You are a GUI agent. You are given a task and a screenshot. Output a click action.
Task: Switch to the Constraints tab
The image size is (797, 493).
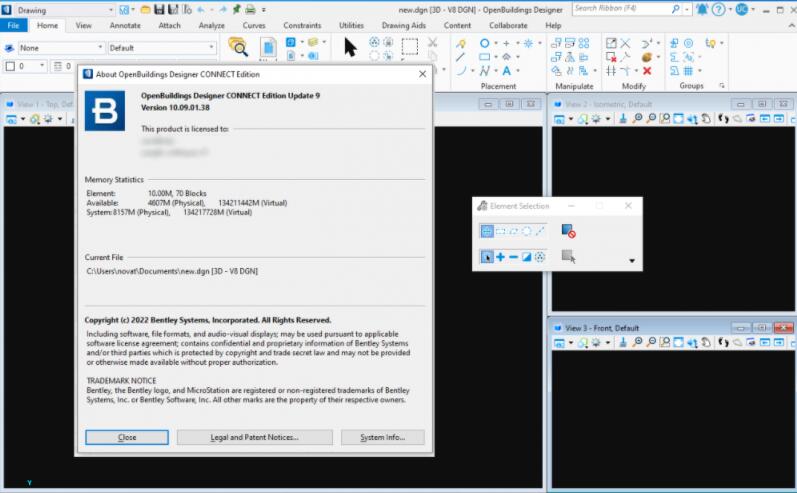pyautogui.click(x=302, y=25)
